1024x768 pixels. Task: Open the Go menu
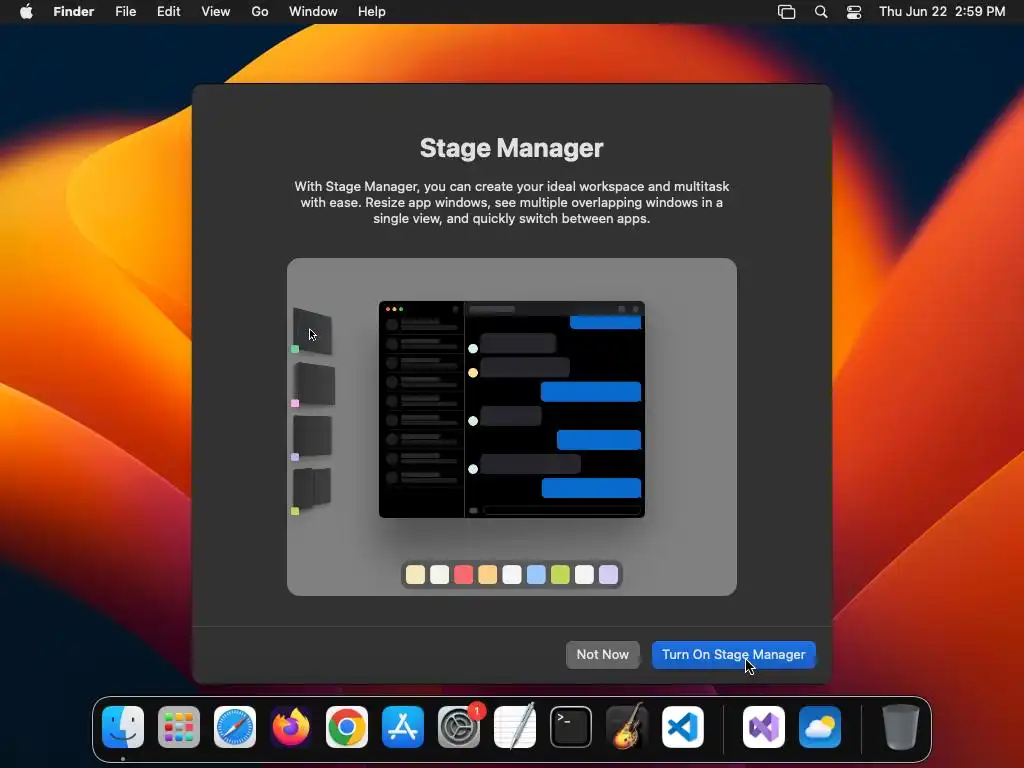coord(260,11)
